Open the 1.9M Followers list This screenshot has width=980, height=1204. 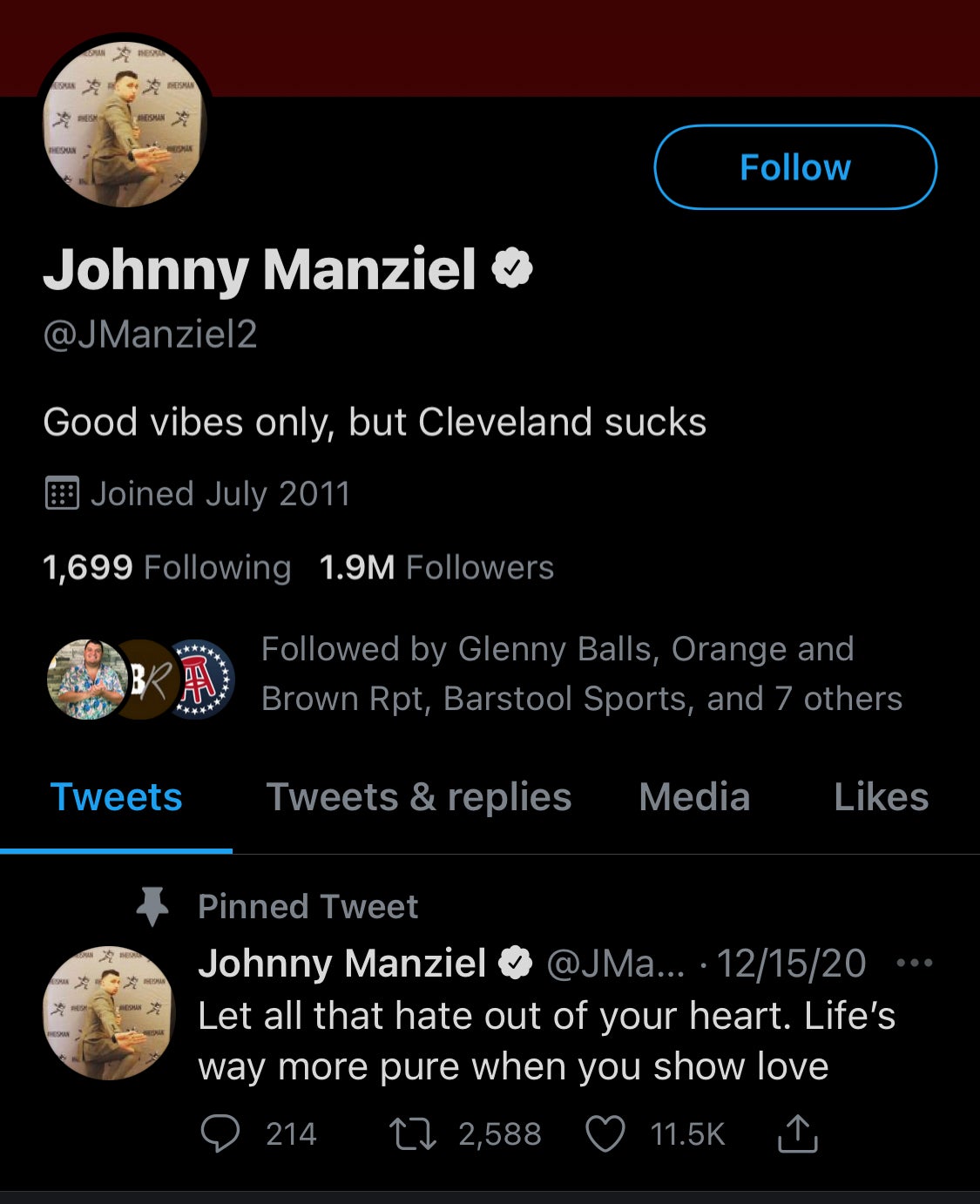click(436, 568)
